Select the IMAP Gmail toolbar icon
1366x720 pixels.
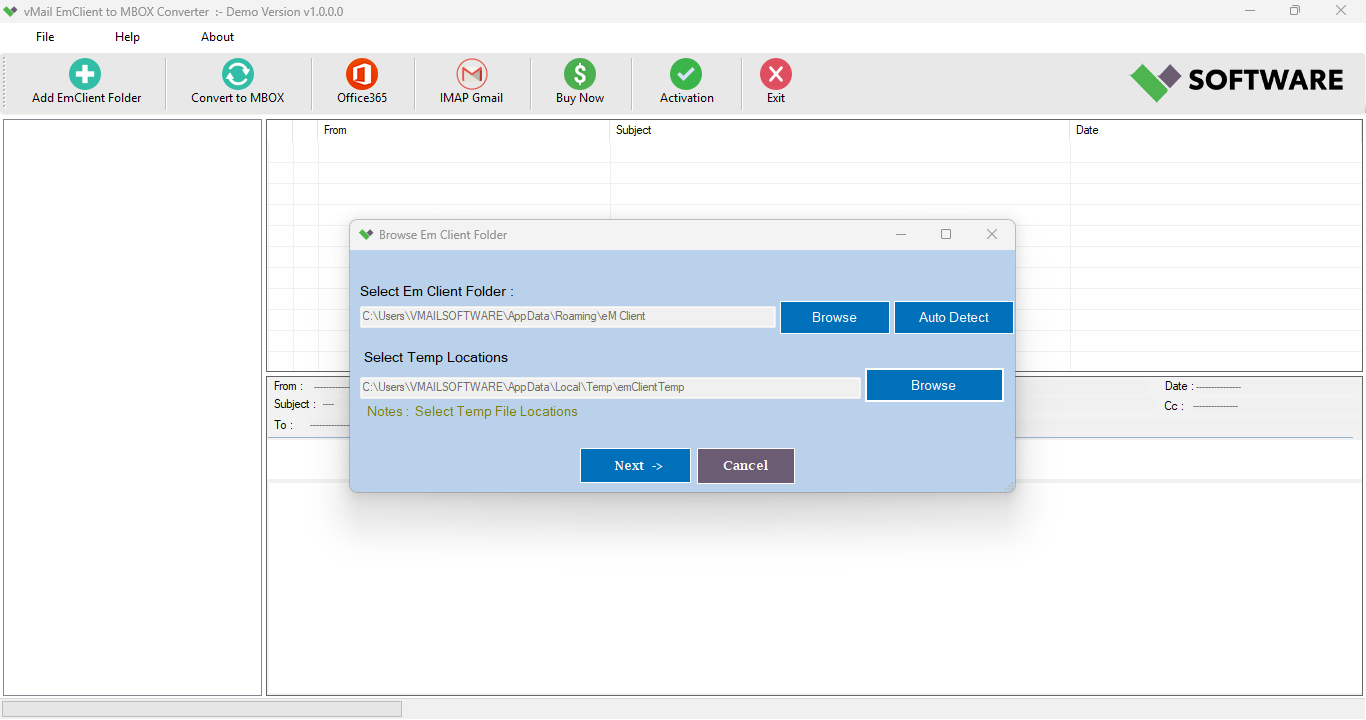[472, 74]
